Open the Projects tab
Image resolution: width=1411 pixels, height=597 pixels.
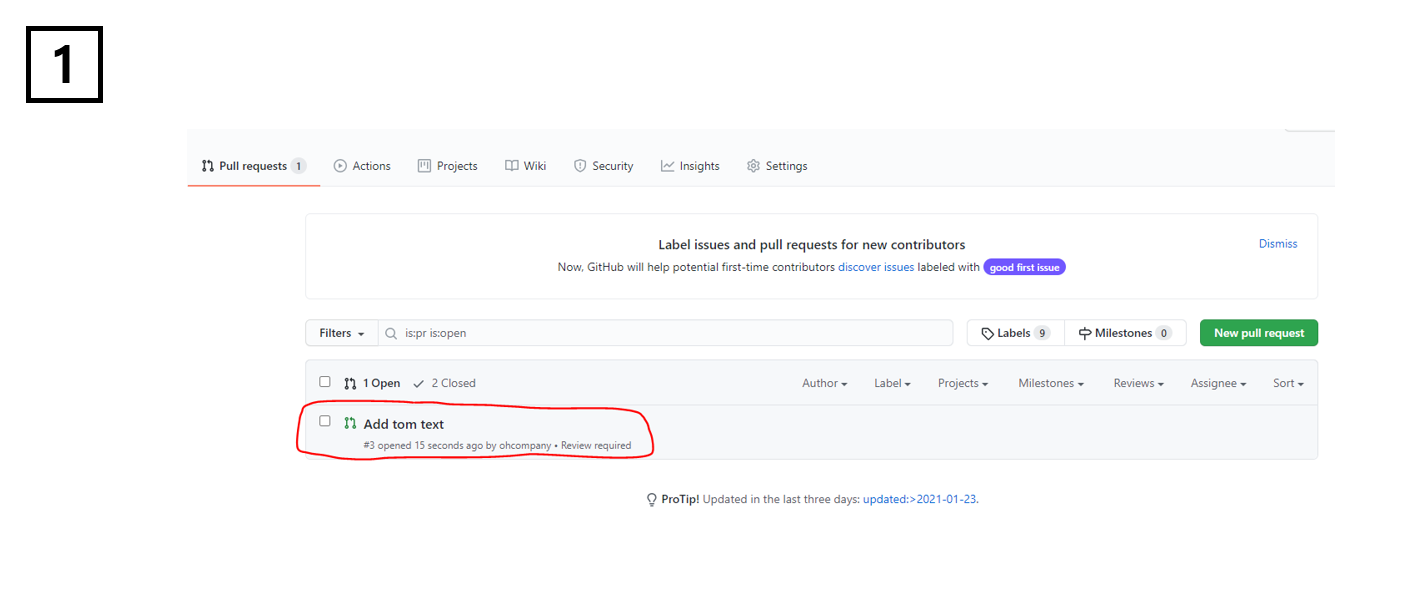click(x=447, y=166)
